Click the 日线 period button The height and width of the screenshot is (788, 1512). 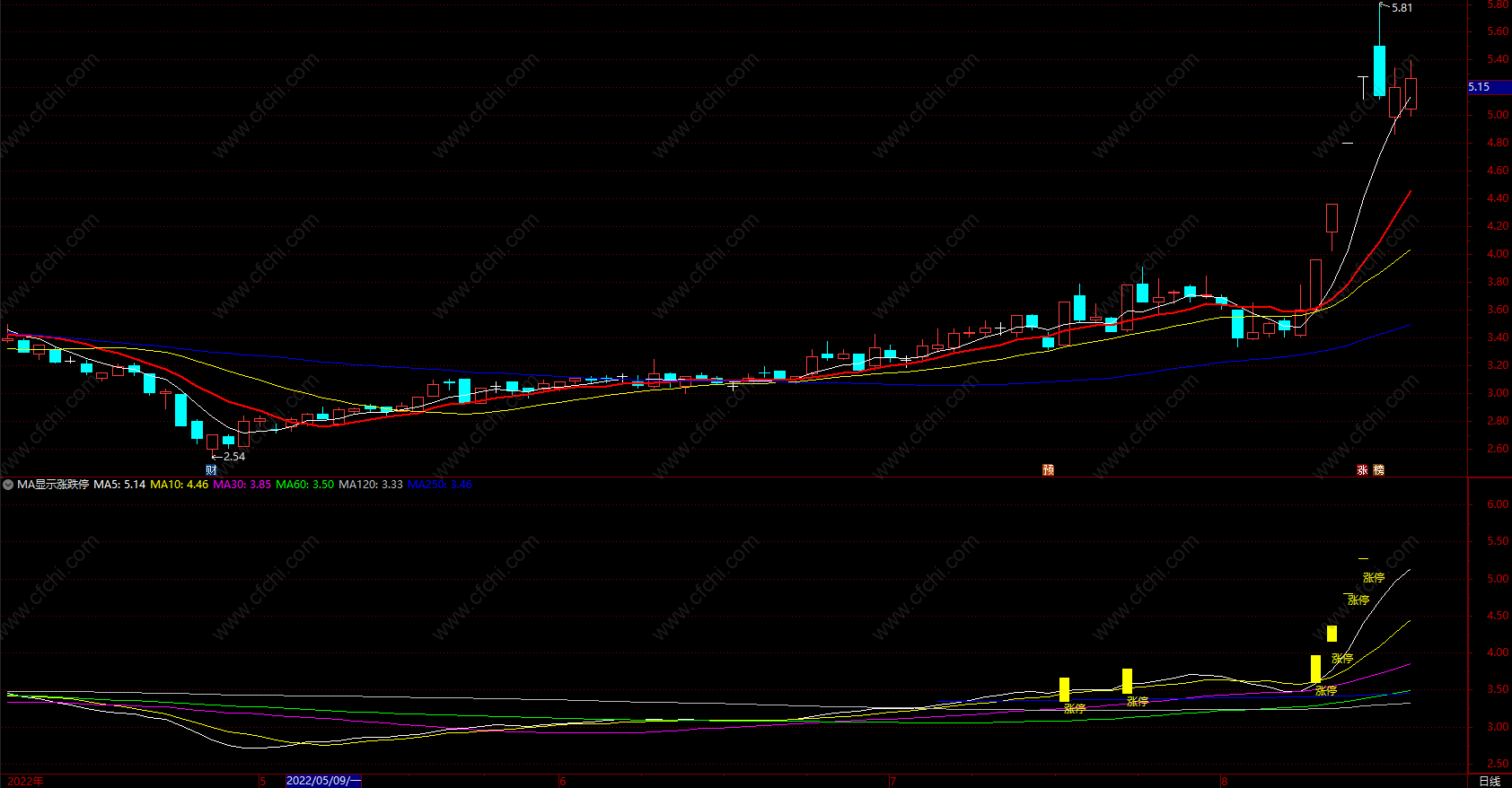click(1490, 781)
